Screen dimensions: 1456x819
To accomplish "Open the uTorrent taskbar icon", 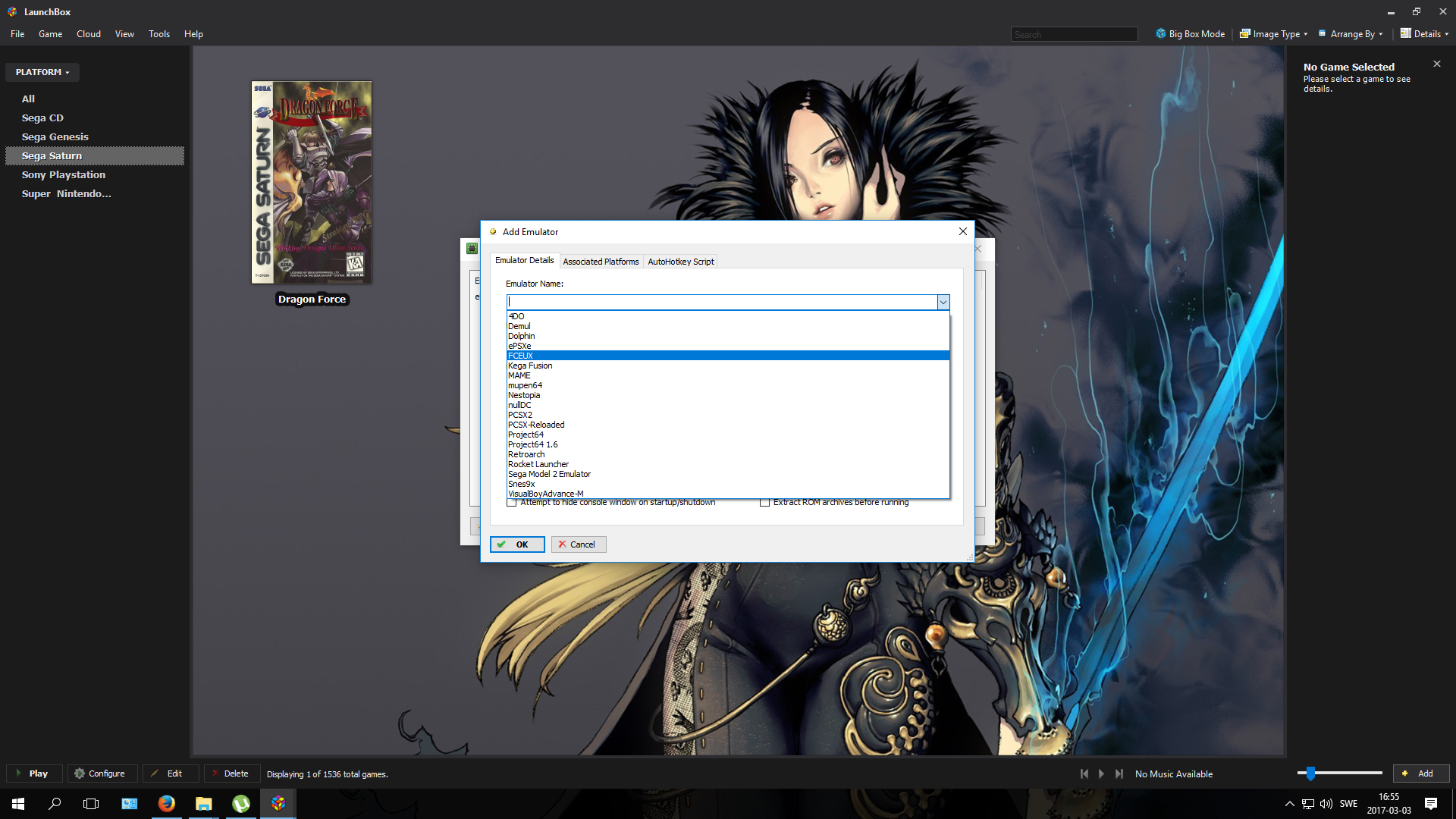I will pyautogui.click(x=241, y=804).
